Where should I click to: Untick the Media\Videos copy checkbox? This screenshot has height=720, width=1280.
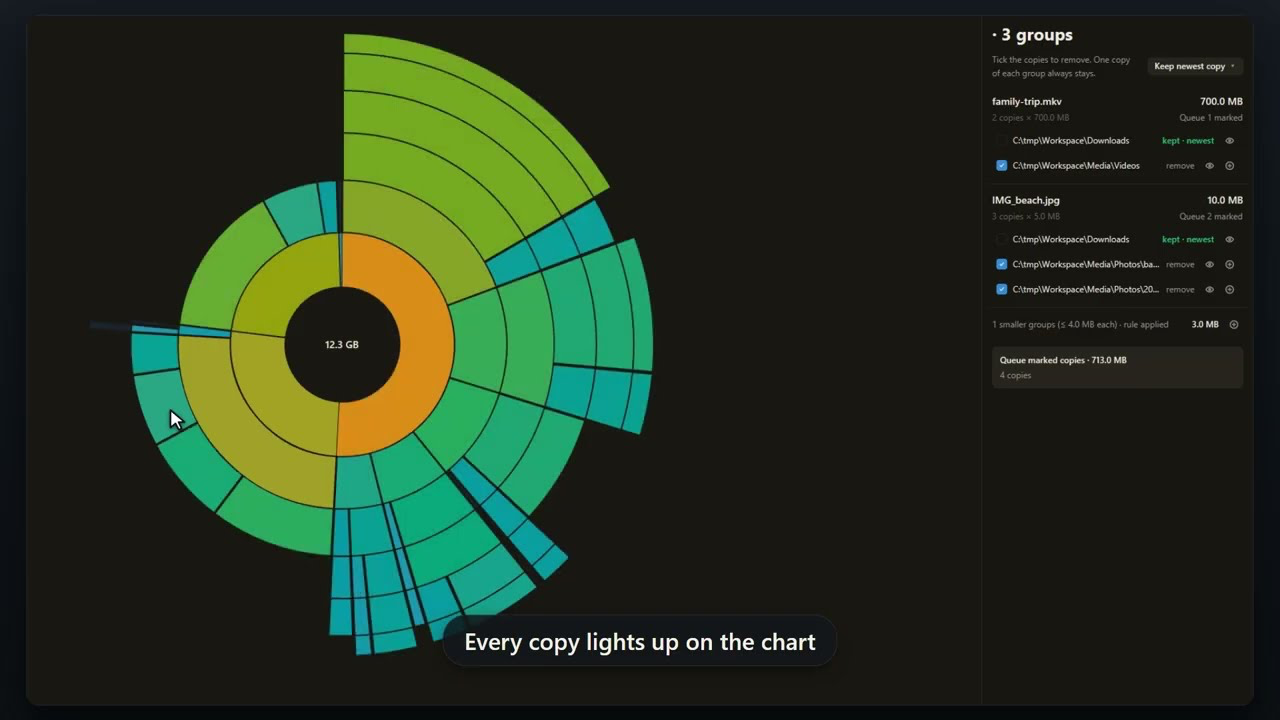coord(1001,166)
